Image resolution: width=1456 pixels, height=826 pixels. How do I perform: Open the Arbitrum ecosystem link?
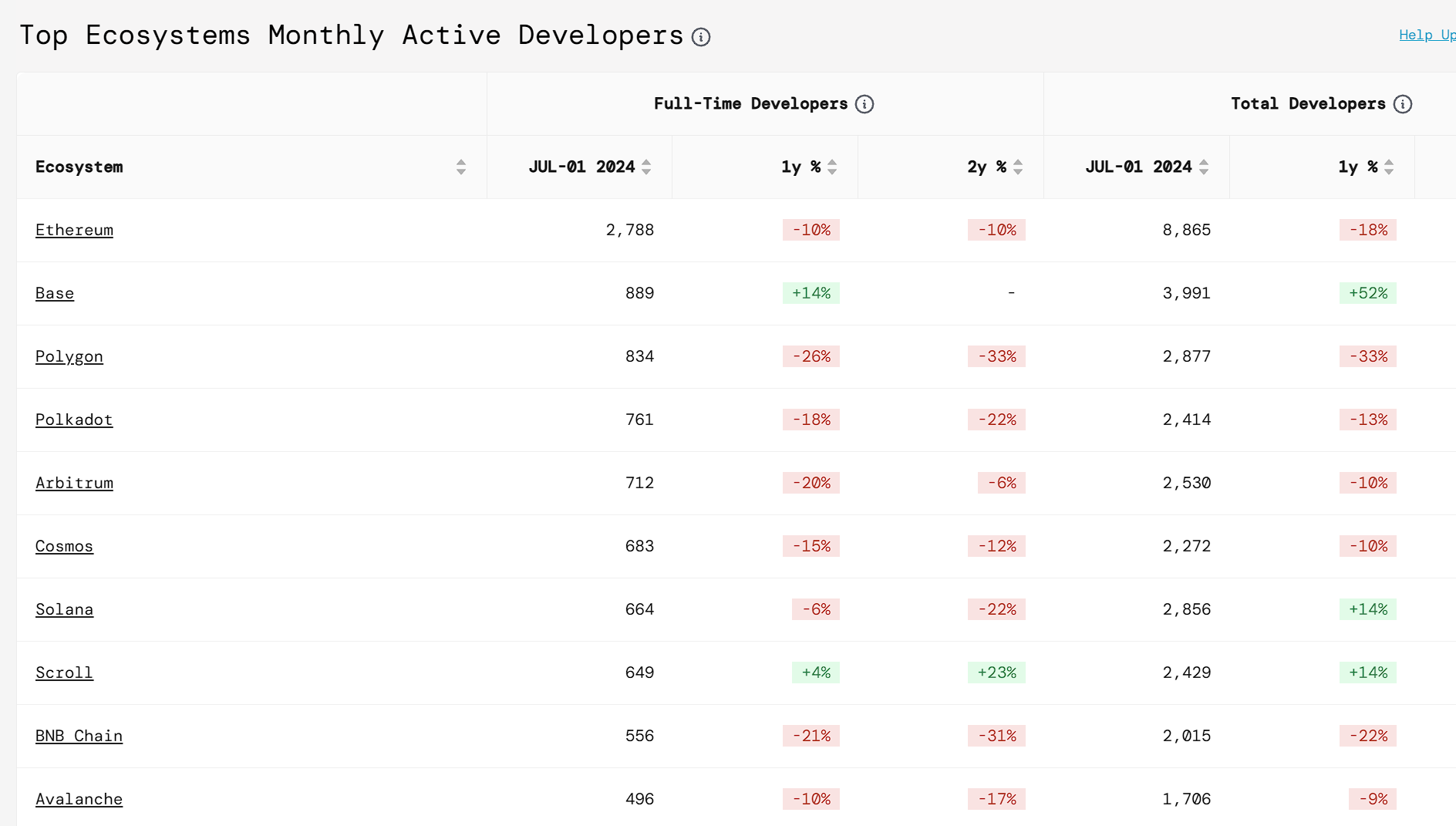tap(74, 483)
